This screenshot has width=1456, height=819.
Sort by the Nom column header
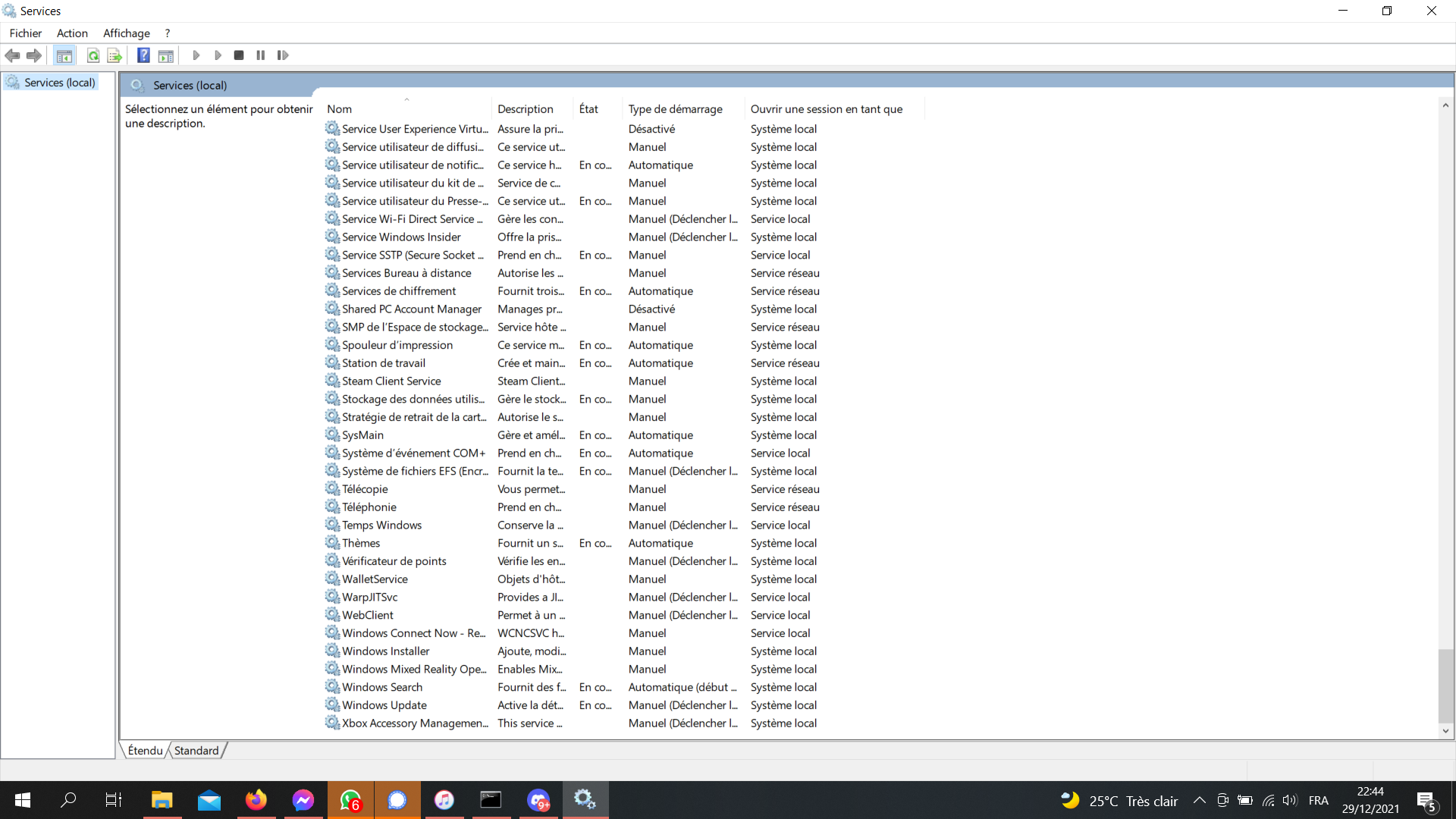coord(339,109)
